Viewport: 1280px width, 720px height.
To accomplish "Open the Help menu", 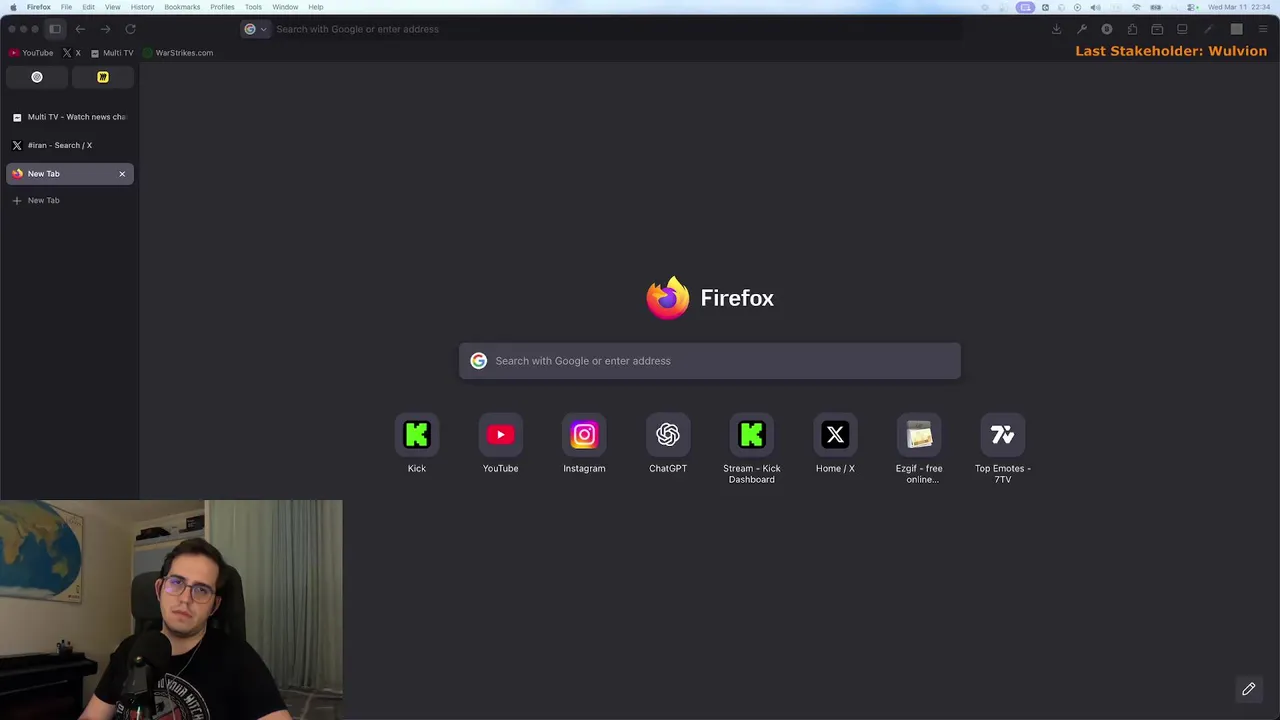I will pyautogui.click(x=316, y=7).
